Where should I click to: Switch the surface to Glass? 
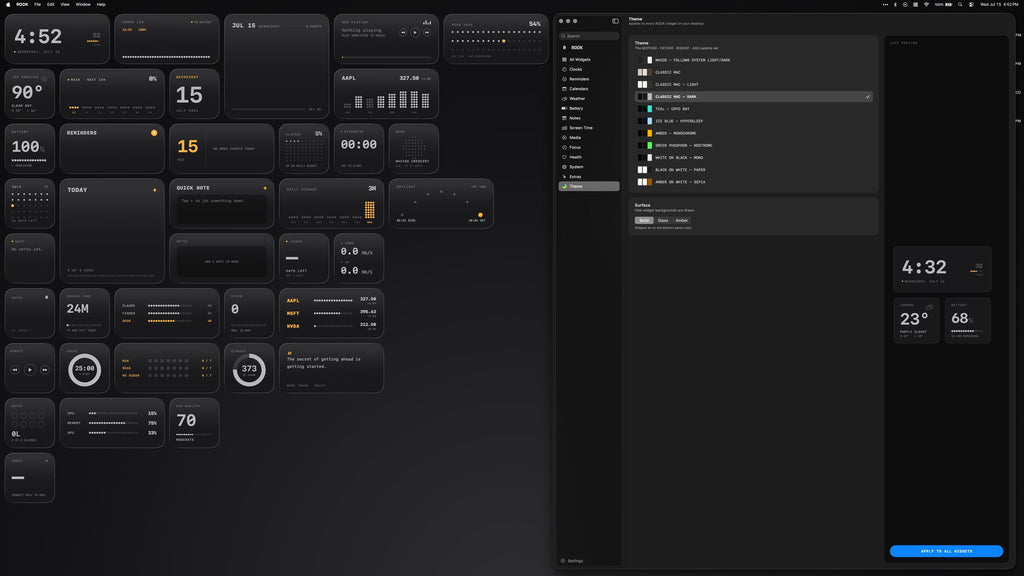(x=663, y=221)
